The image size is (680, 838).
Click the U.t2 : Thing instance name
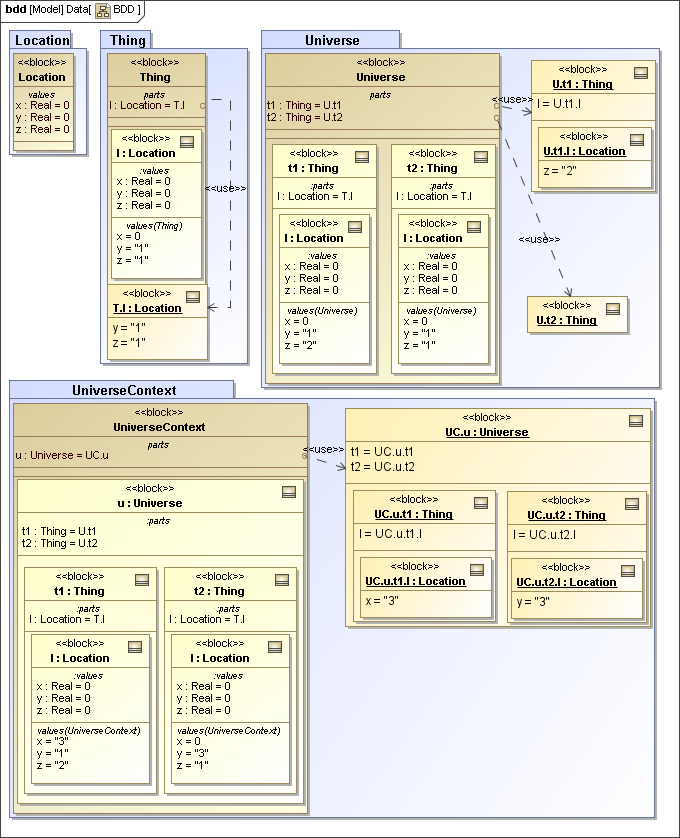[567, 320]
